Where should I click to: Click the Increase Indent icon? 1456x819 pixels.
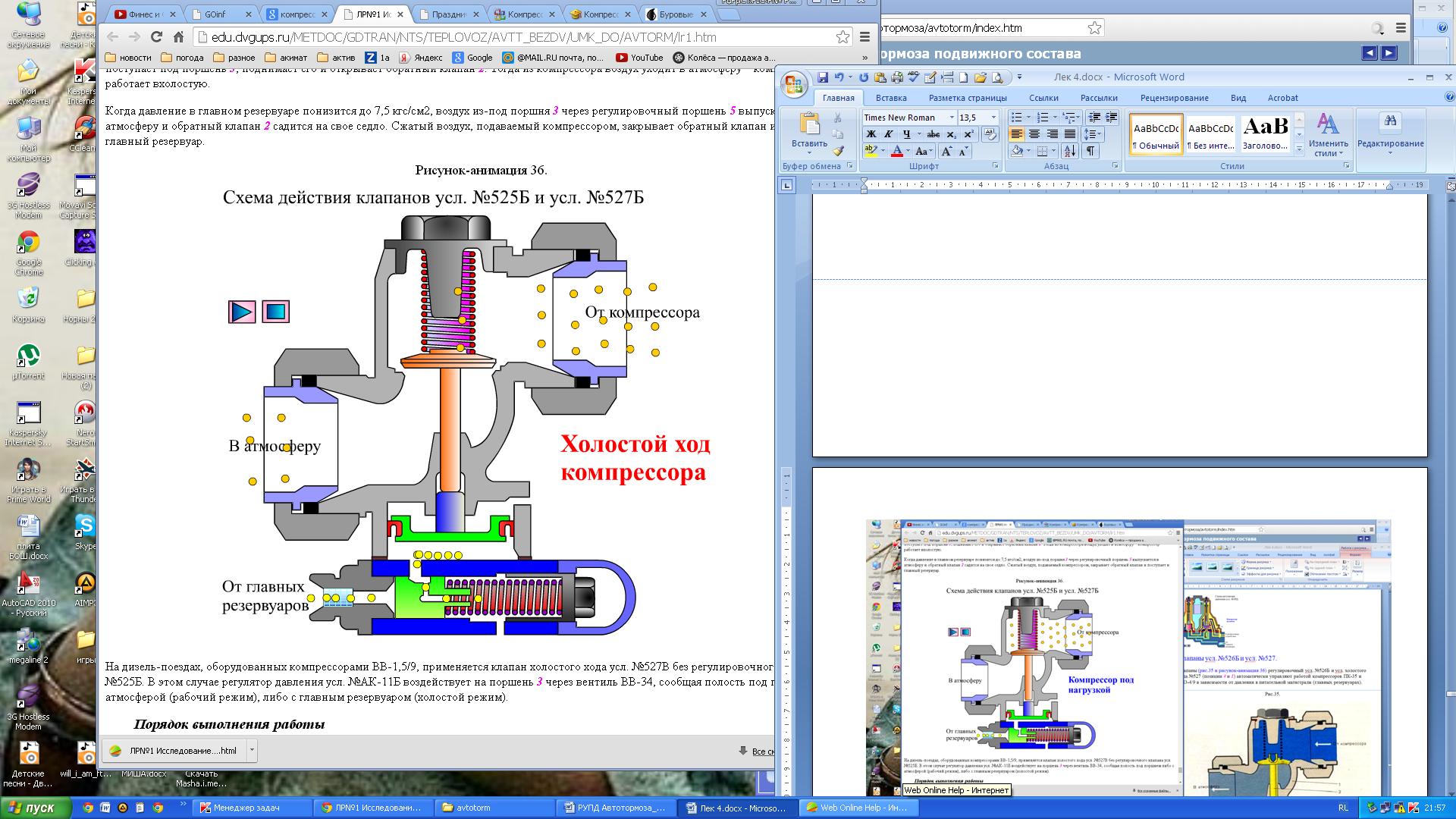tap(1111, 118)
